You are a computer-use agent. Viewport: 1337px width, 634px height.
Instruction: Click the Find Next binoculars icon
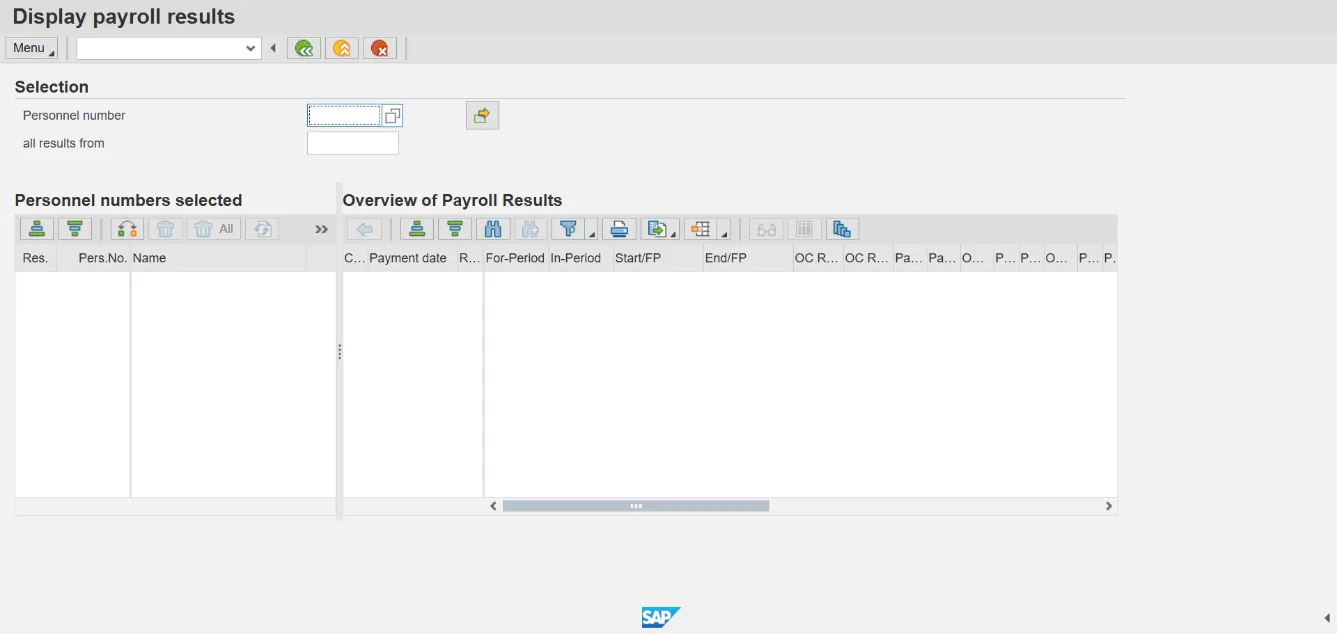(x=531, y=229)
